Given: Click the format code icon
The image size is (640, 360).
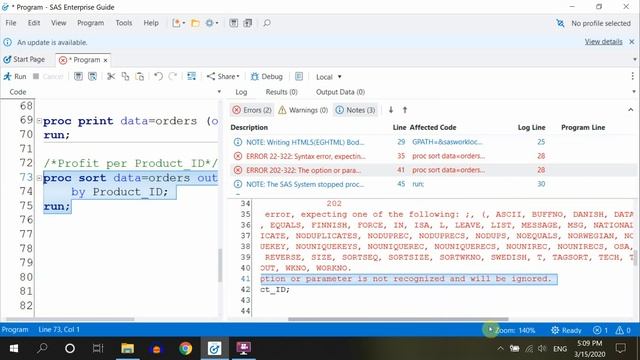Looking at the screenshot, I should (x=191, y=77).
